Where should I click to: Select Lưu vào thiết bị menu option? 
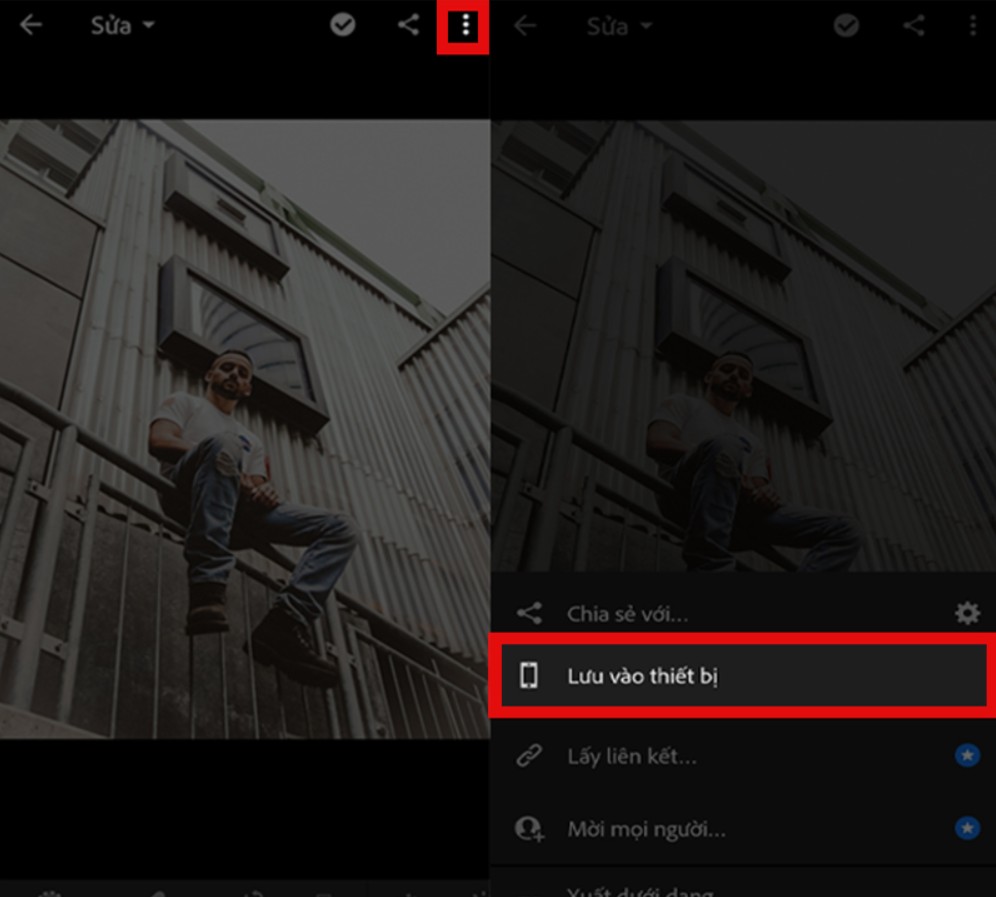click(643, 676)
